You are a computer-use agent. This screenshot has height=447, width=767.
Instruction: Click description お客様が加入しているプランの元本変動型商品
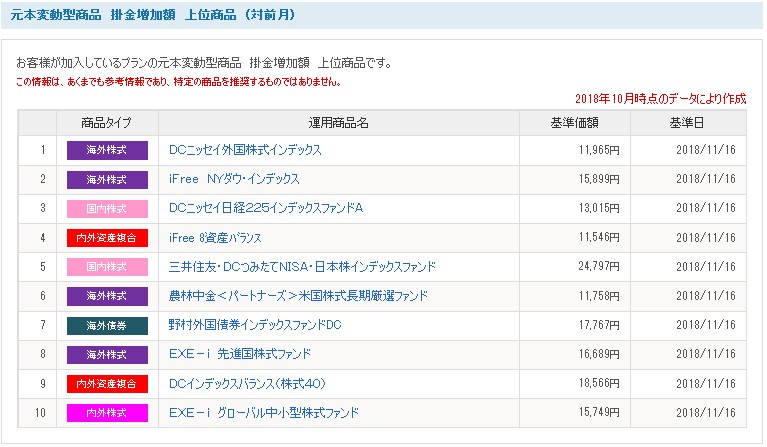coord(203,63)
